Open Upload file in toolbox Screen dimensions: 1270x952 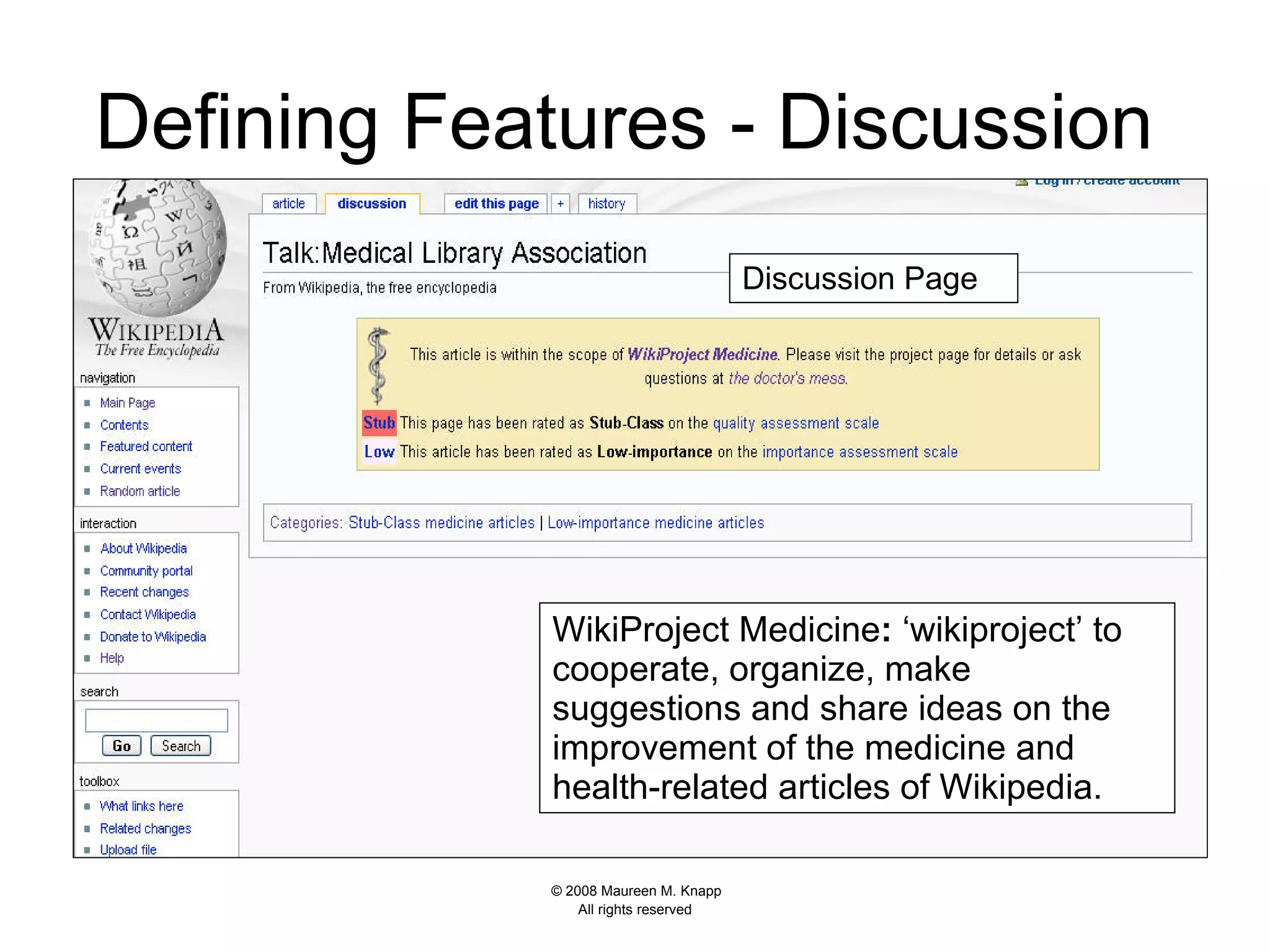point(128,850)
